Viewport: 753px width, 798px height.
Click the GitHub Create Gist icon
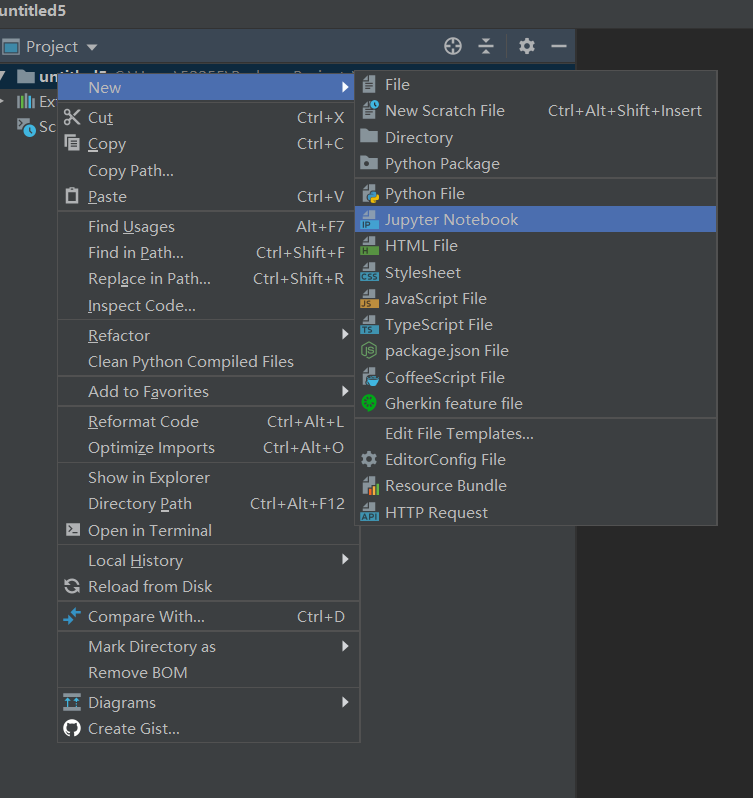[72, 728]
